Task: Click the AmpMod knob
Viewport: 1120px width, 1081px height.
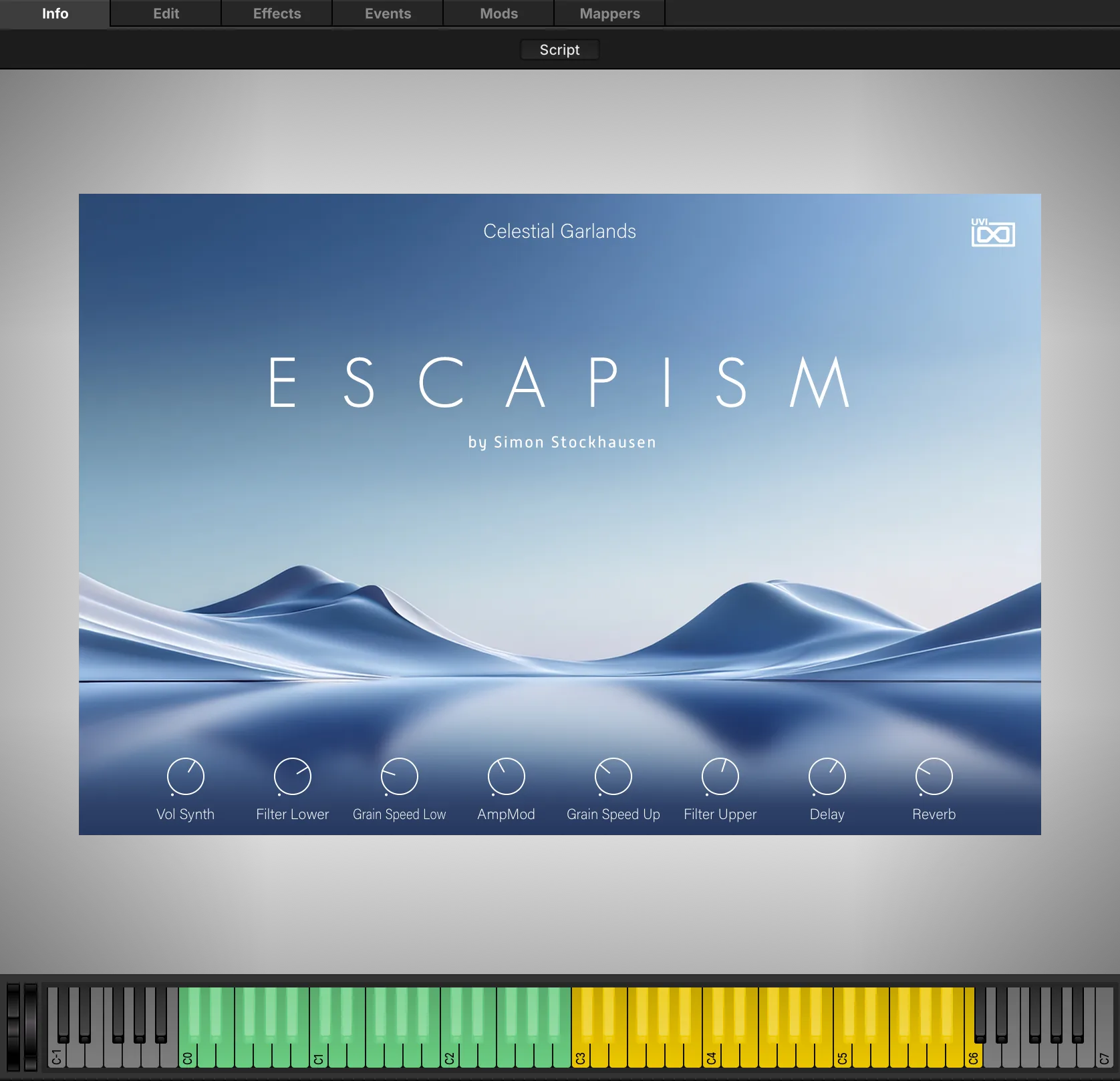Action: coord(506,776)
